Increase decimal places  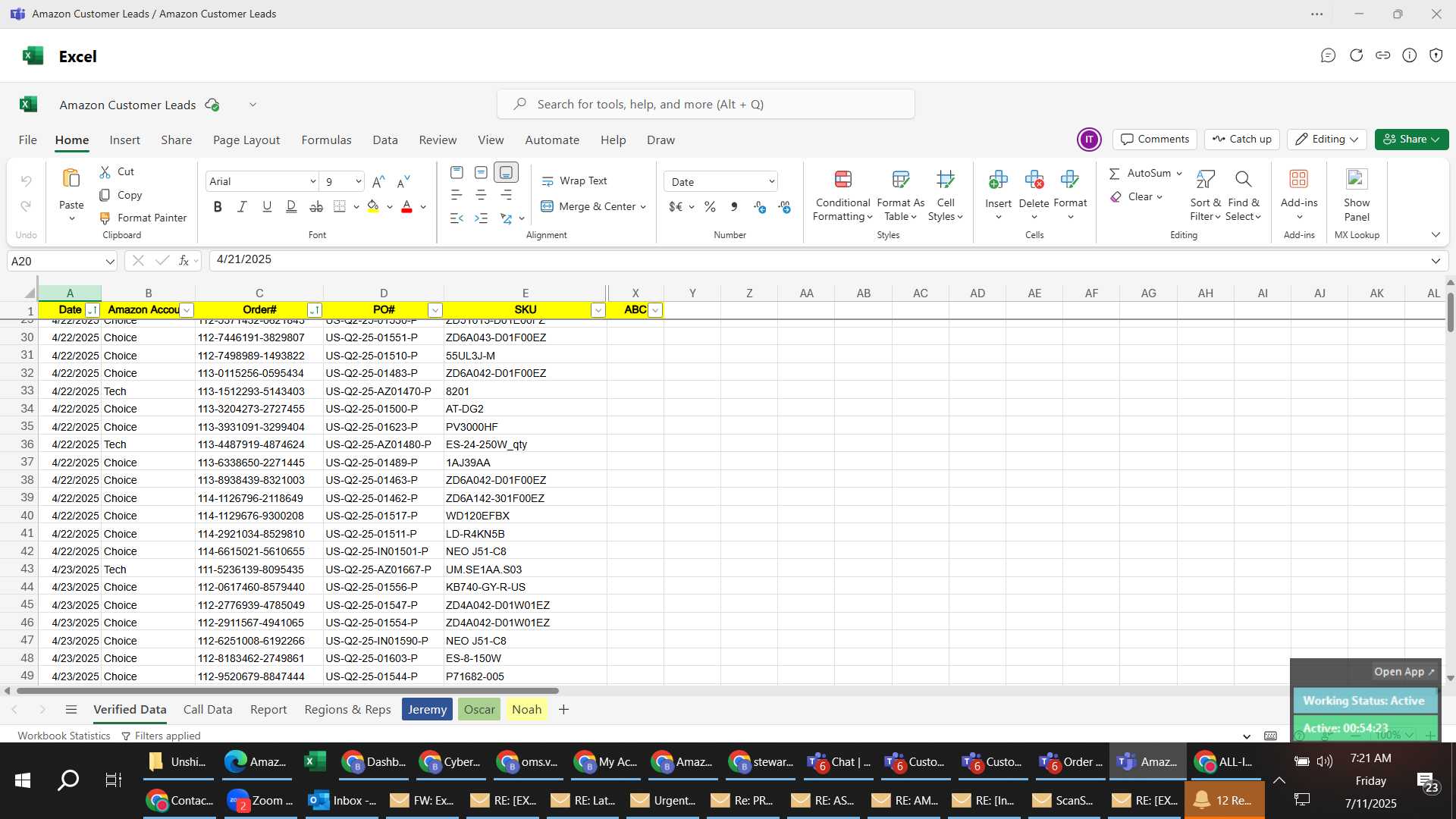[x=760, y=206]
